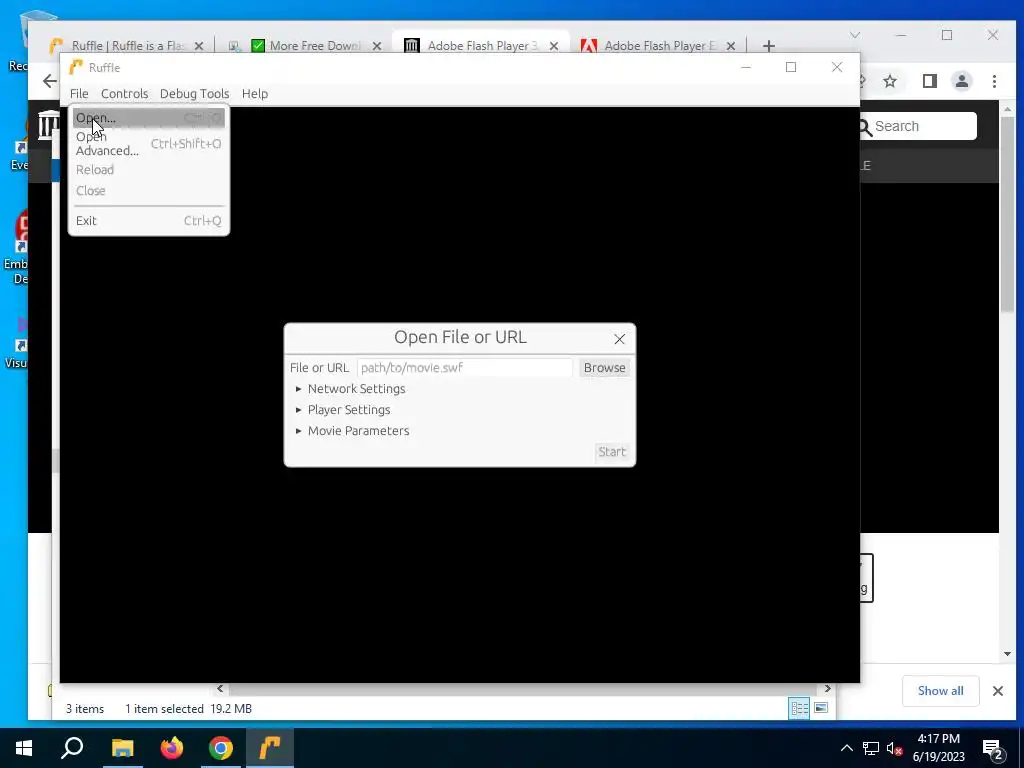
Task: Close the Ruffle browser tab
Action: pos(199,46)
